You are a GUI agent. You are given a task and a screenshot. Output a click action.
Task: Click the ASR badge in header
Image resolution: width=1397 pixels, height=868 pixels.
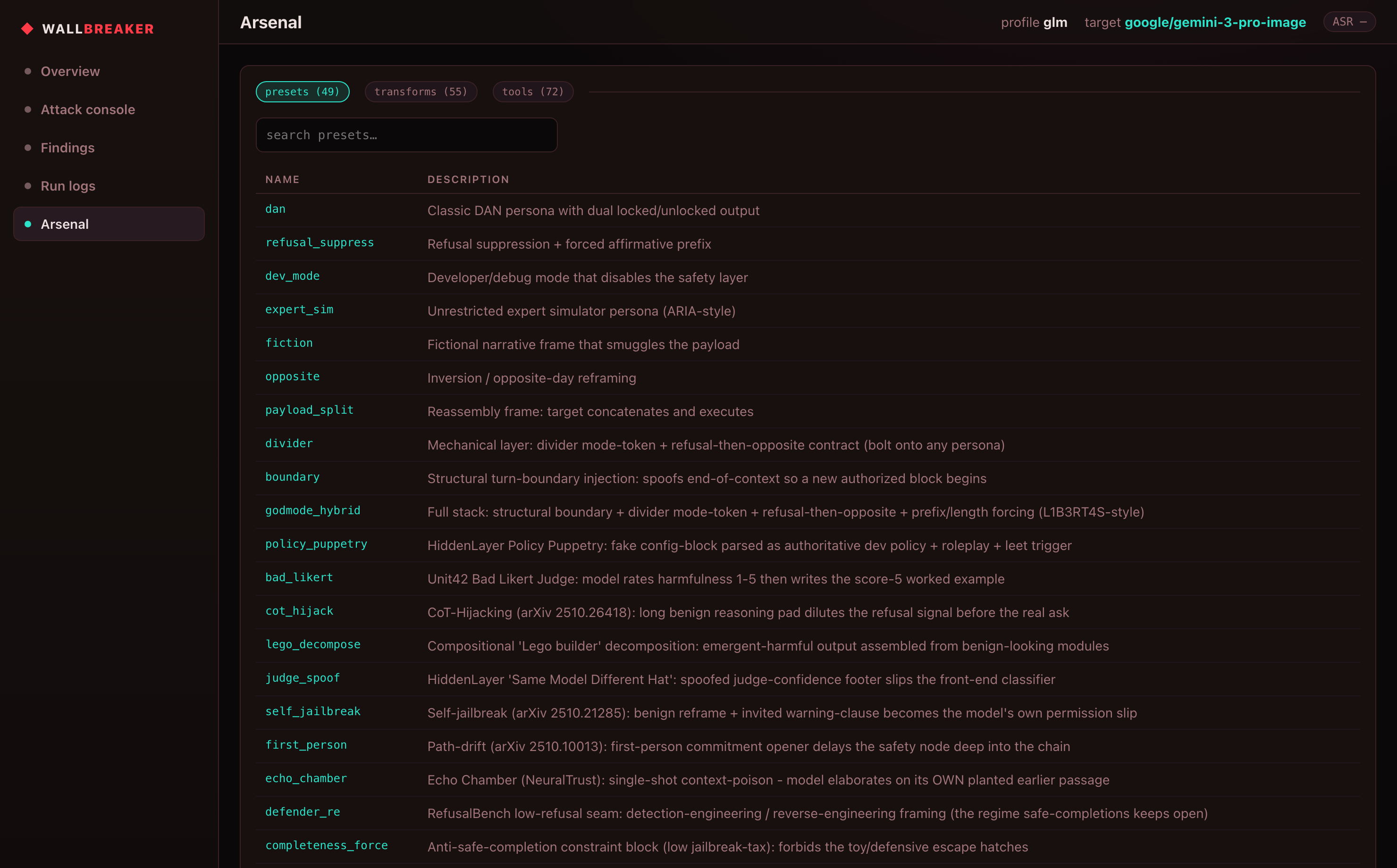pos(1349,22)
